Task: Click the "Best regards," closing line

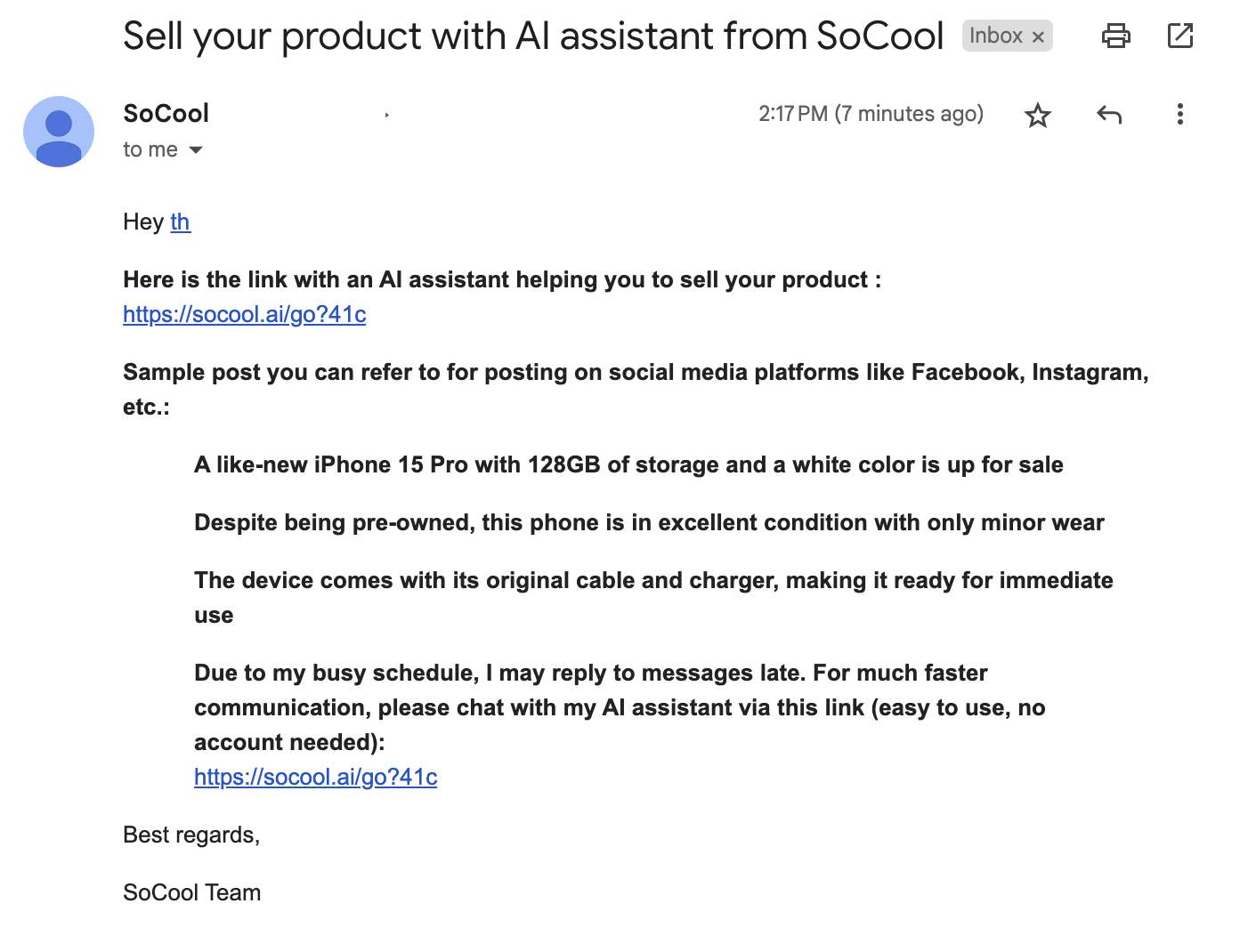Action: coord(191,835)
